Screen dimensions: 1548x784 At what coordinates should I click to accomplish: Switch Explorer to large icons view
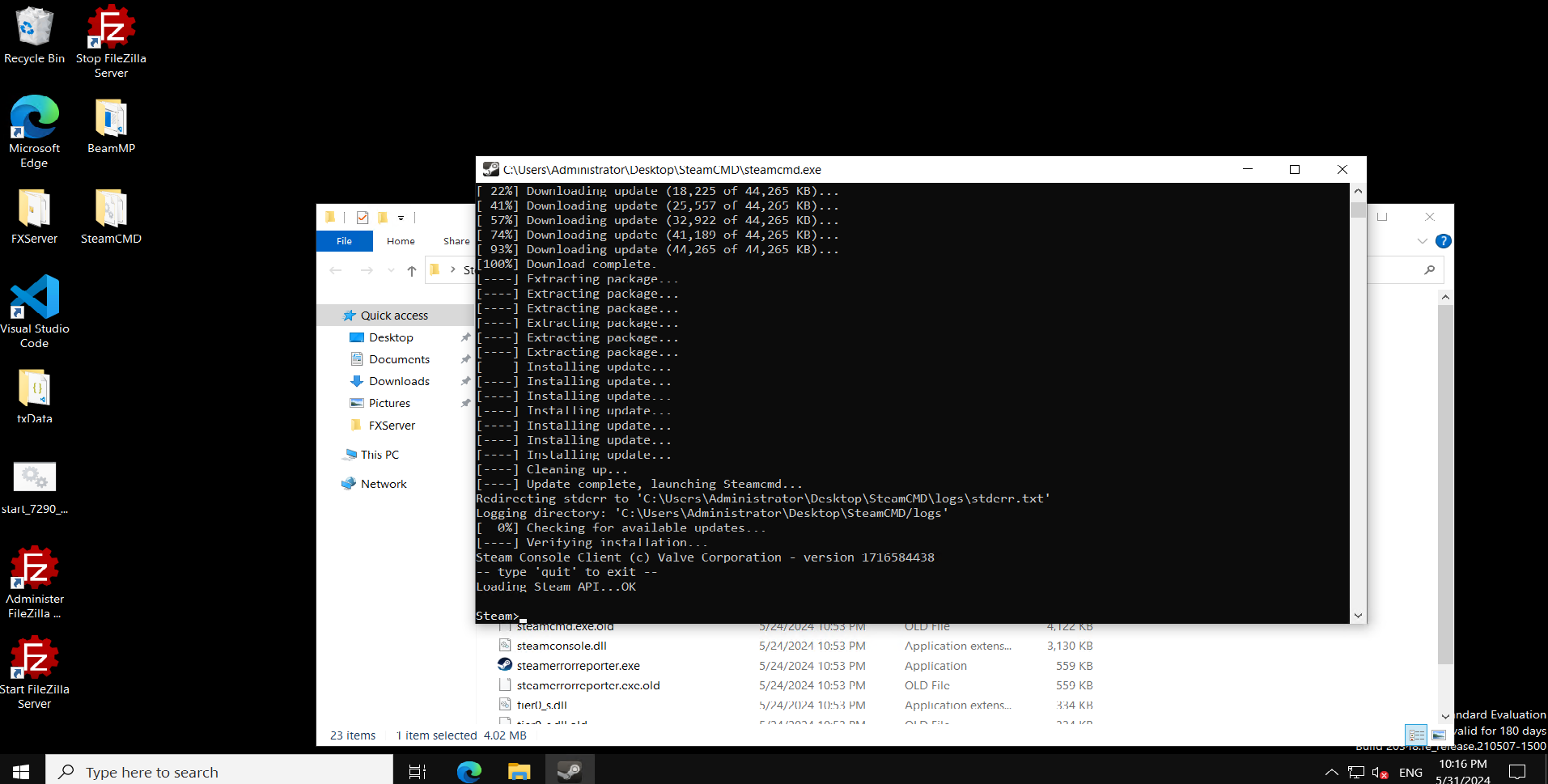(1438, 735)
